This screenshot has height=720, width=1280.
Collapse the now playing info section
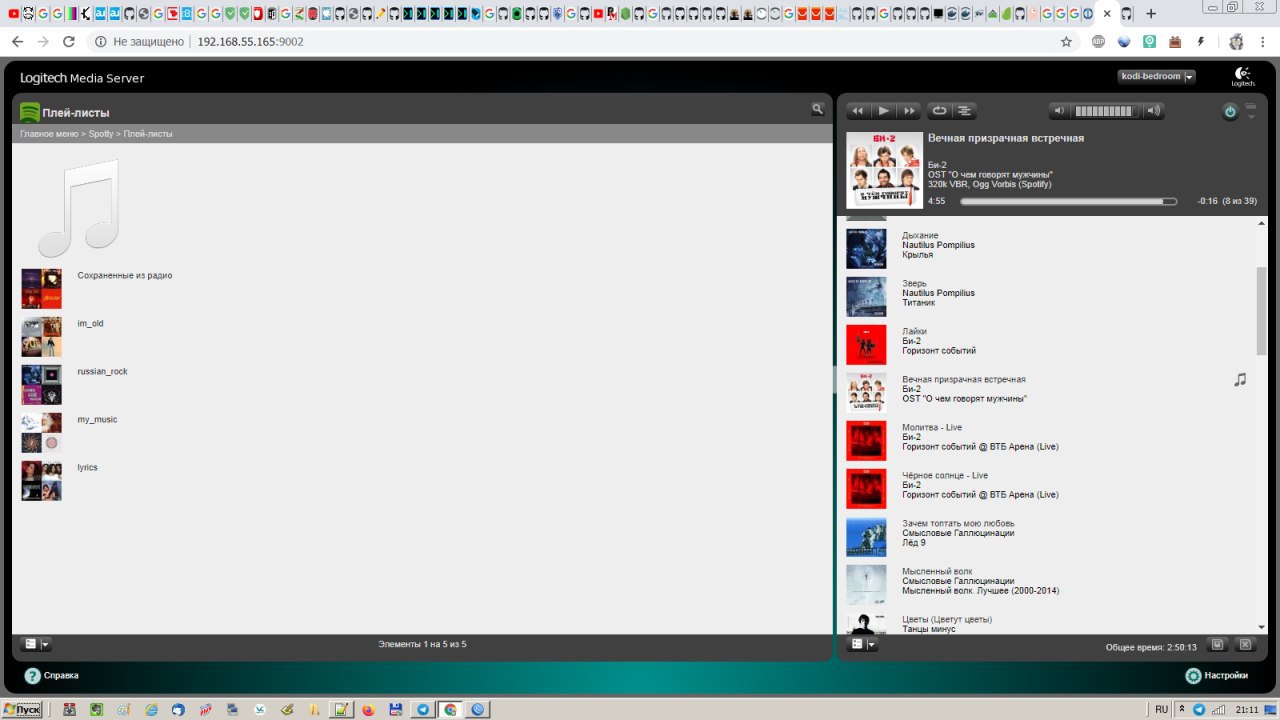click(1250, 111)
